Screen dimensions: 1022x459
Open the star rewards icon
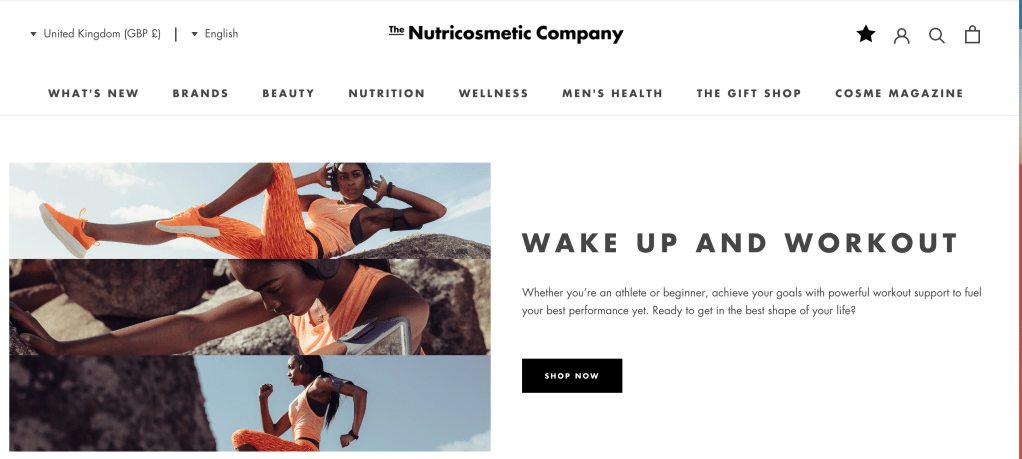coord(866,34)
